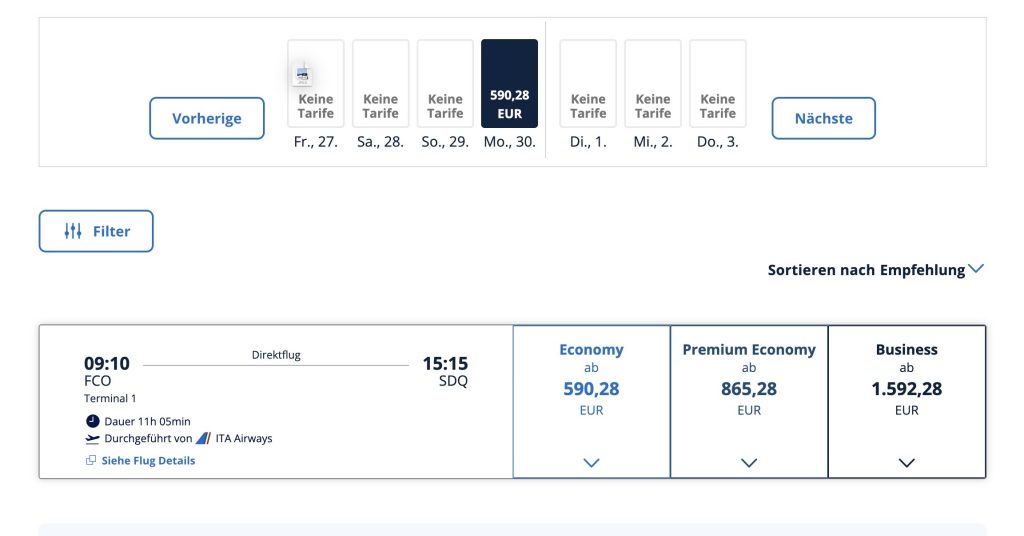Image resolution: width=1024 pixels, height=536 pixels.
Task: Choose the Do., 3. date tile
Action: coord(718,85)
